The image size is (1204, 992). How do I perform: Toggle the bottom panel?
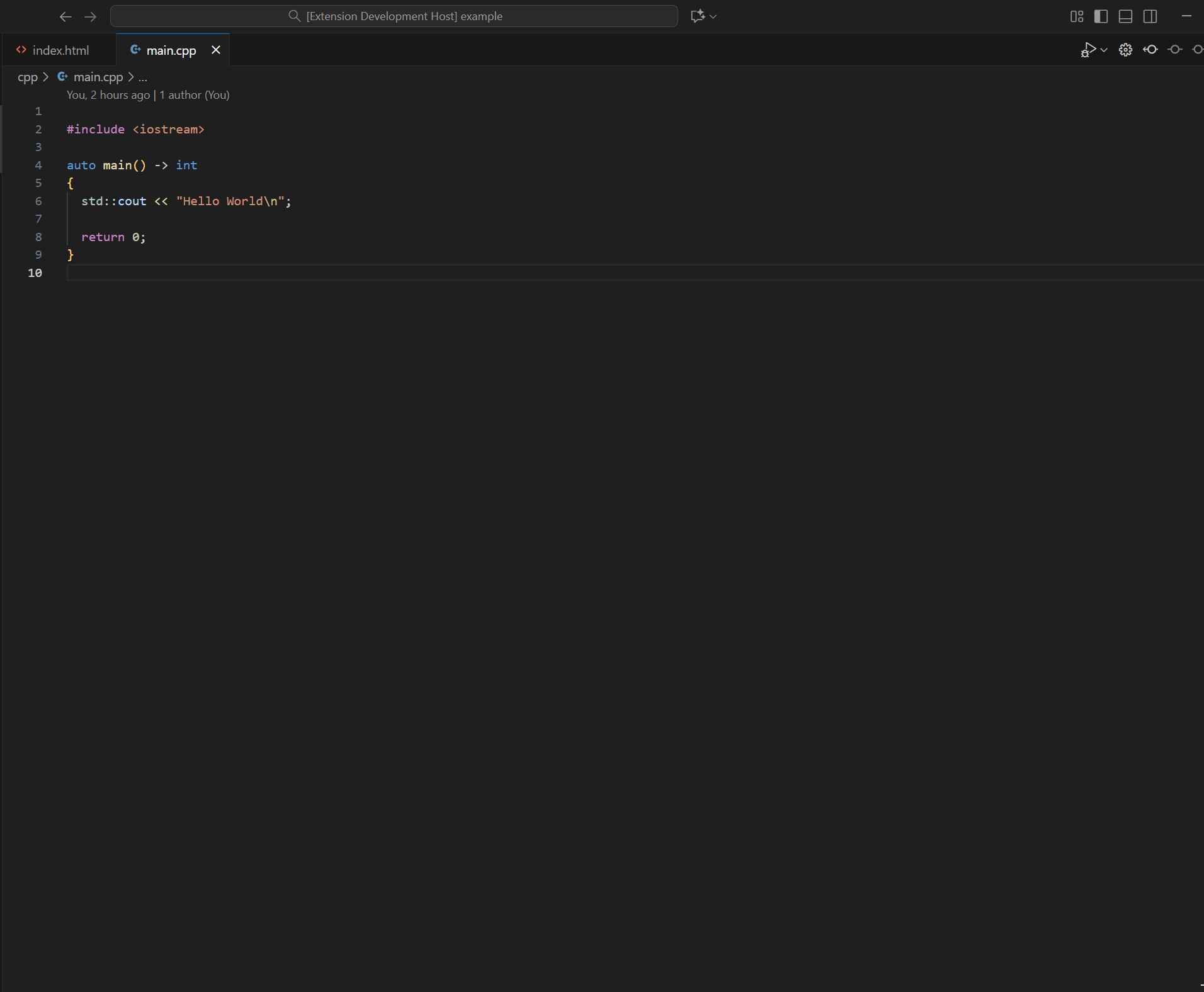tap(1126, 16)
